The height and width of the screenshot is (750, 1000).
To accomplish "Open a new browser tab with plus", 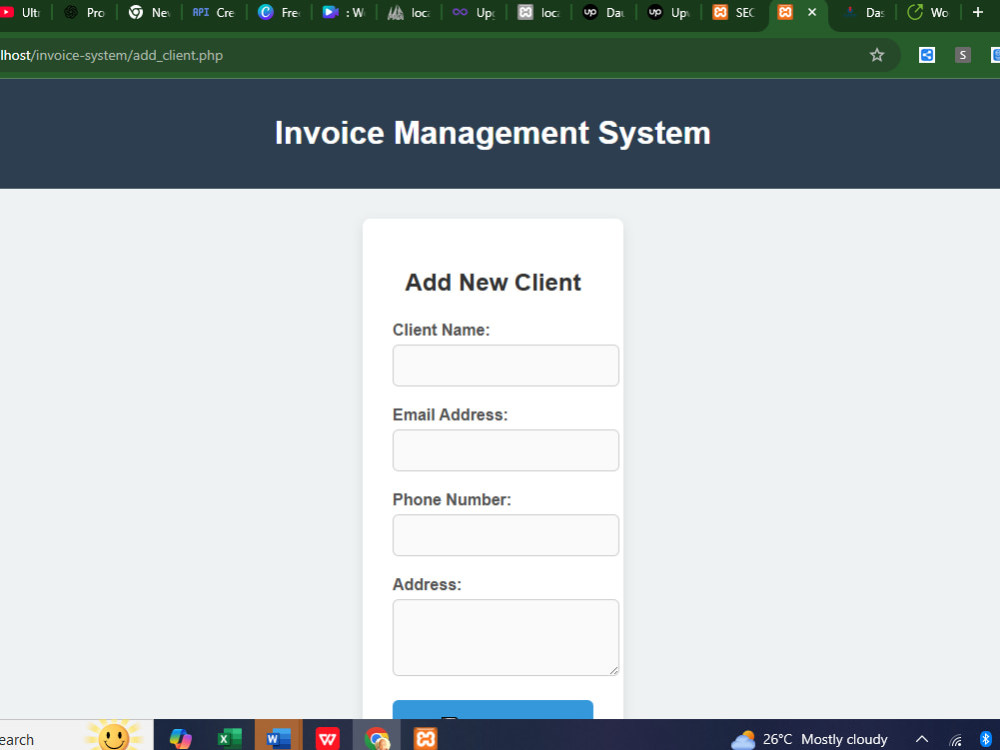I will pos(978,12).
